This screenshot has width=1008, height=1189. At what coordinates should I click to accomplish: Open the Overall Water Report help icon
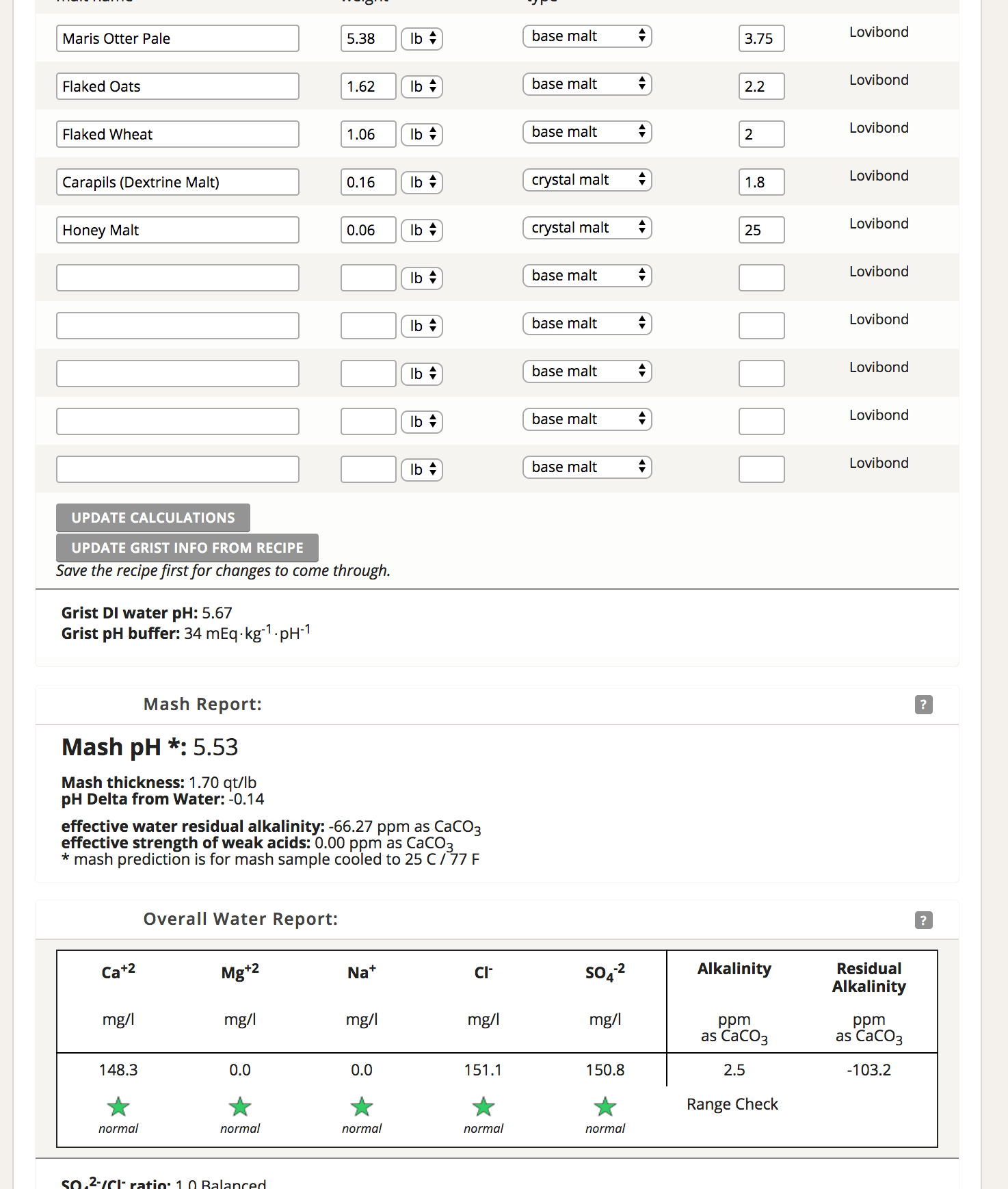[x=923, y=919]
